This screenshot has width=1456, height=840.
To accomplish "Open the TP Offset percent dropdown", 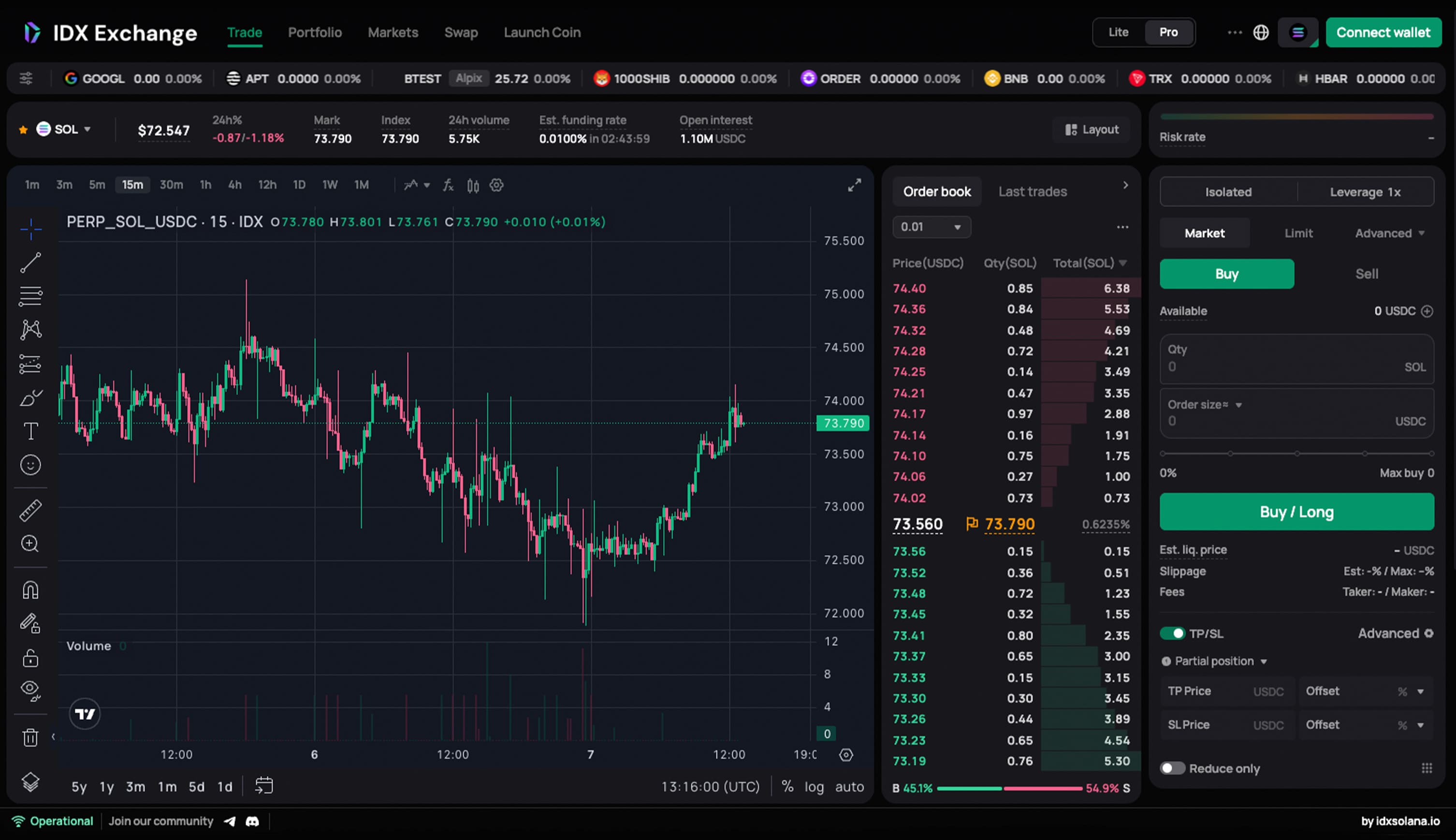I will coord(1411,691).
